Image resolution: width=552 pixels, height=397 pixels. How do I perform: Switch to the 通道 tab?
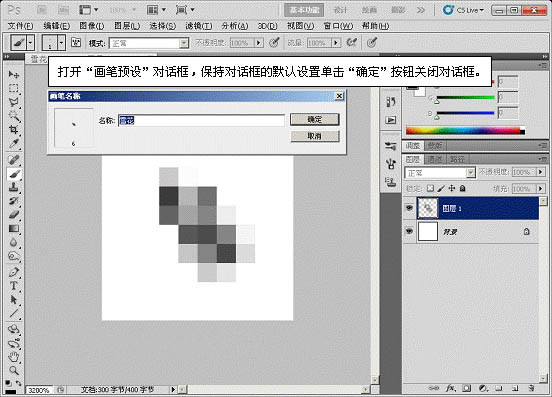tap(435, 159)
